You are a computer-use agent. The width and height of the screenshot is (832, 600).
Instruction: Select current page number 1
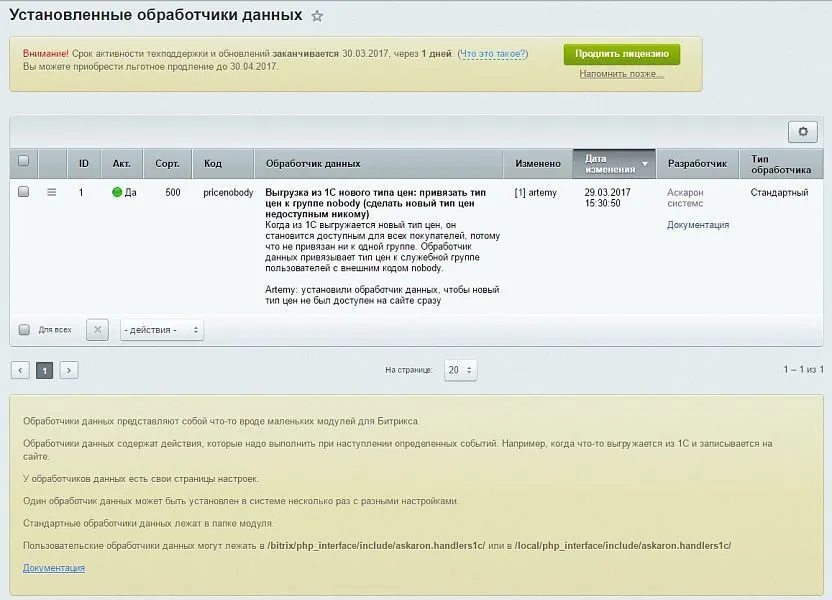[44, 370]
